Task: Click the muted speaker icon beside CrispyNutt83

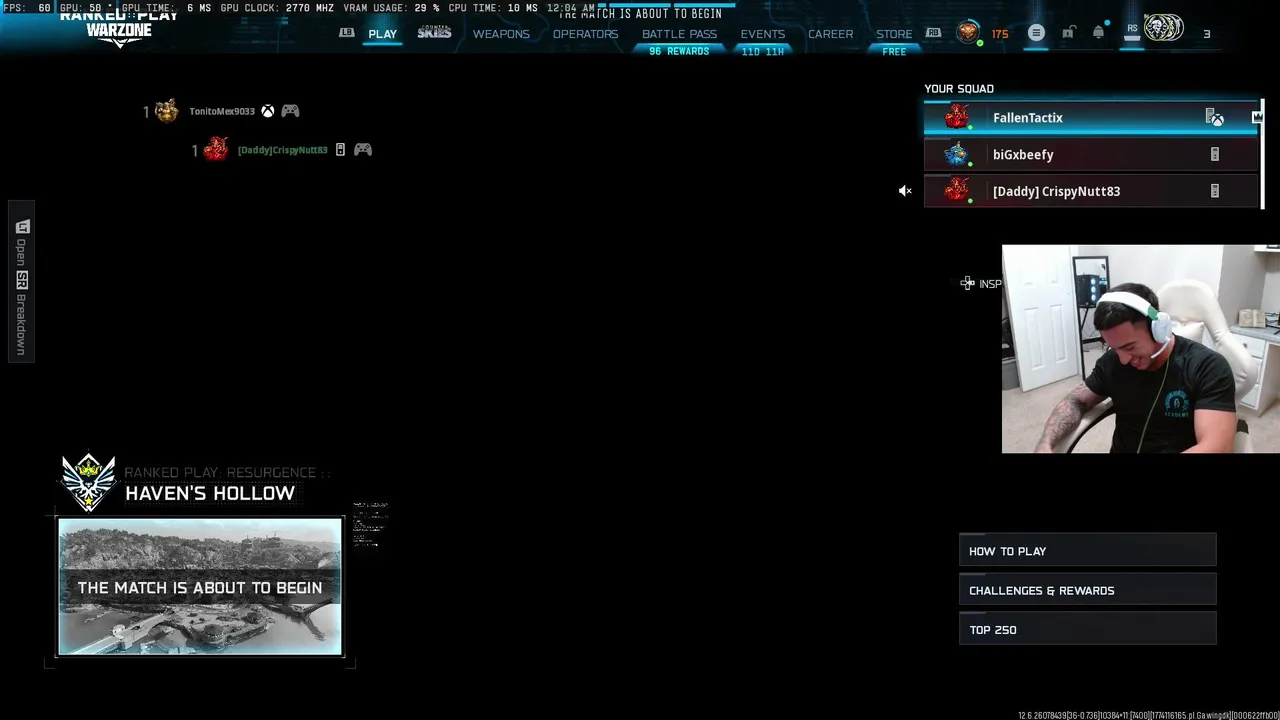Action: [905, 191]
